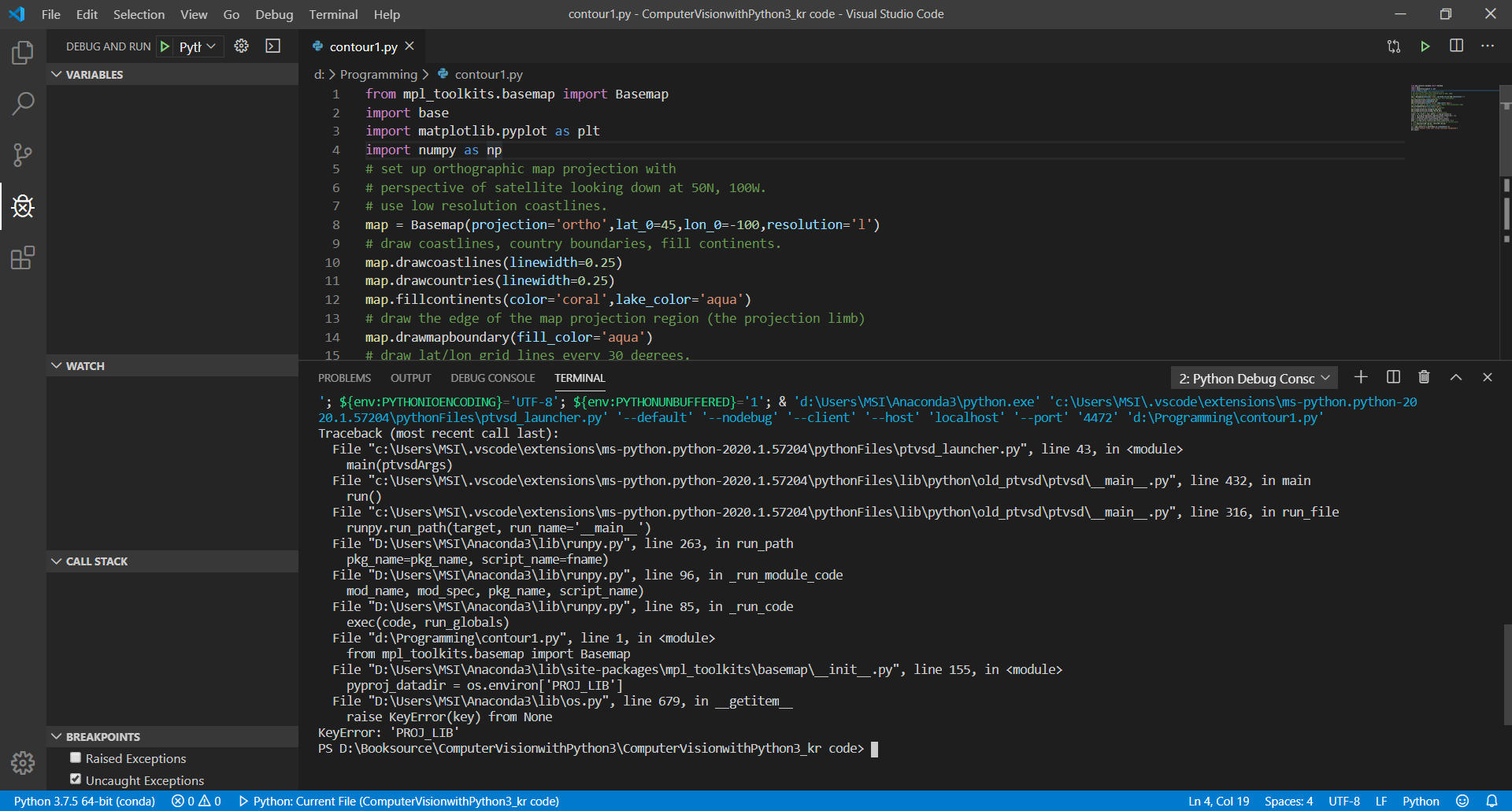Image resolution: width=1512 pixels, height=811 pixels.
Task: Open the Selection menu
Action: tap(139, 14)
